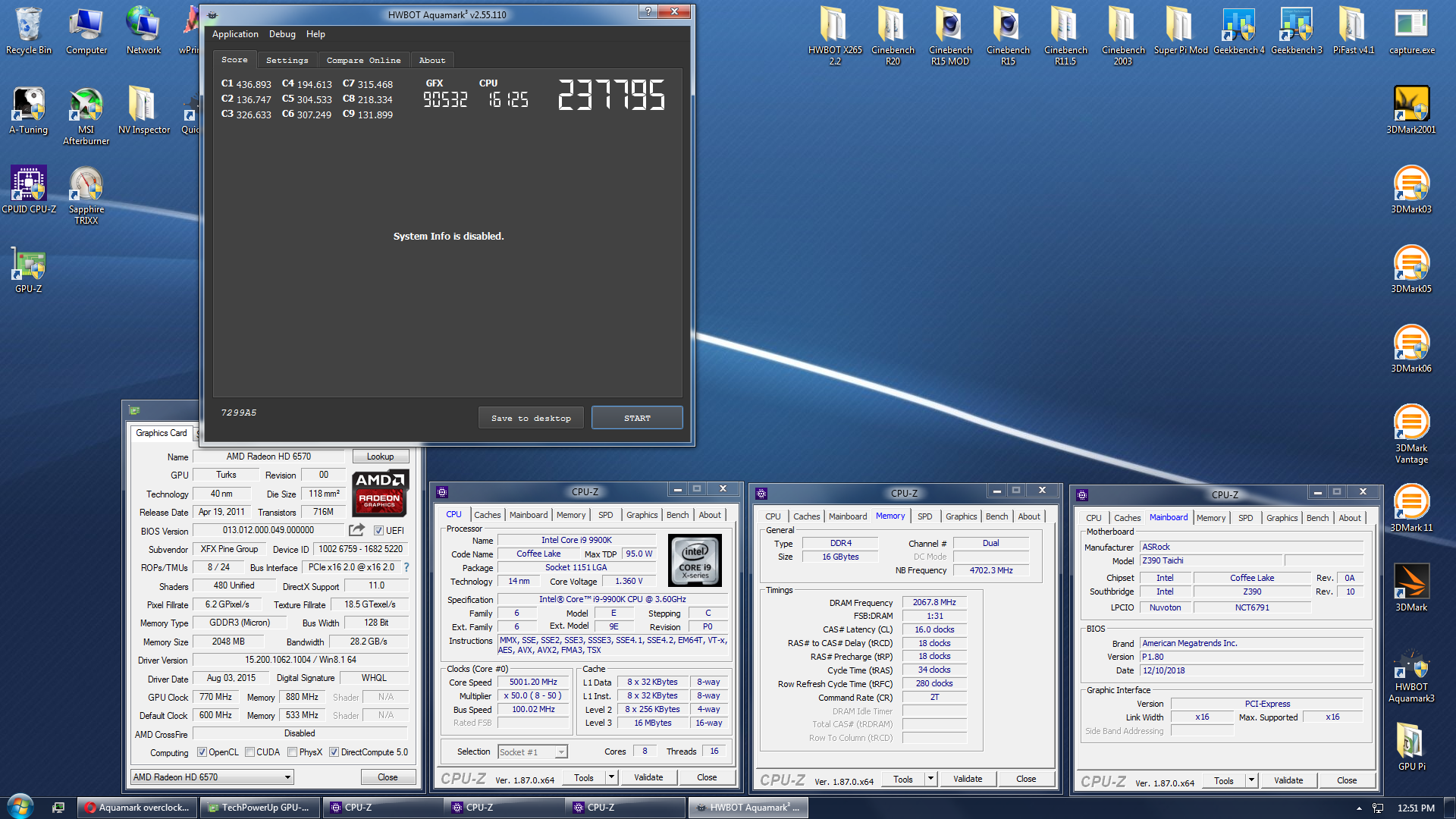Expand Tools dropdown arrow in Memory tab window

click(x=931, y=779)
